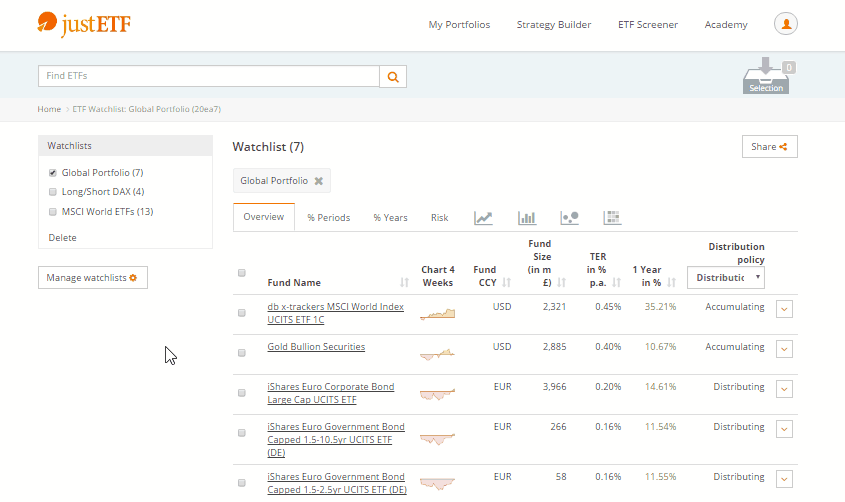This screenshot has width=845, height=502.
Task: Check the Long/Short DAX watchlist checkbox
Action: pos(53,192)
